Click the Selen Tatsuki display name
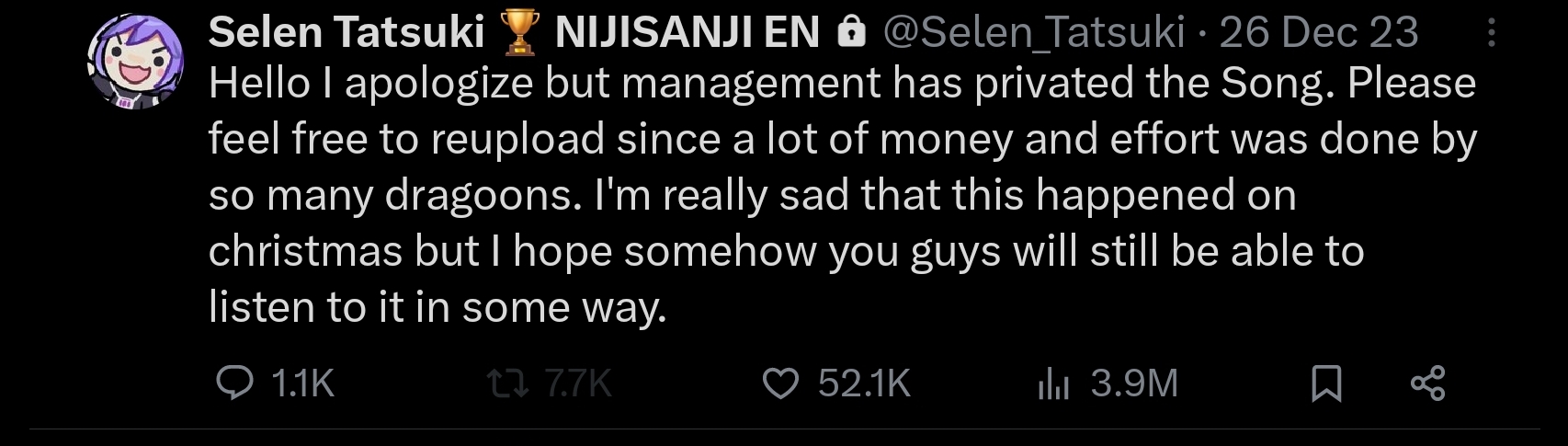 (346, 33)
